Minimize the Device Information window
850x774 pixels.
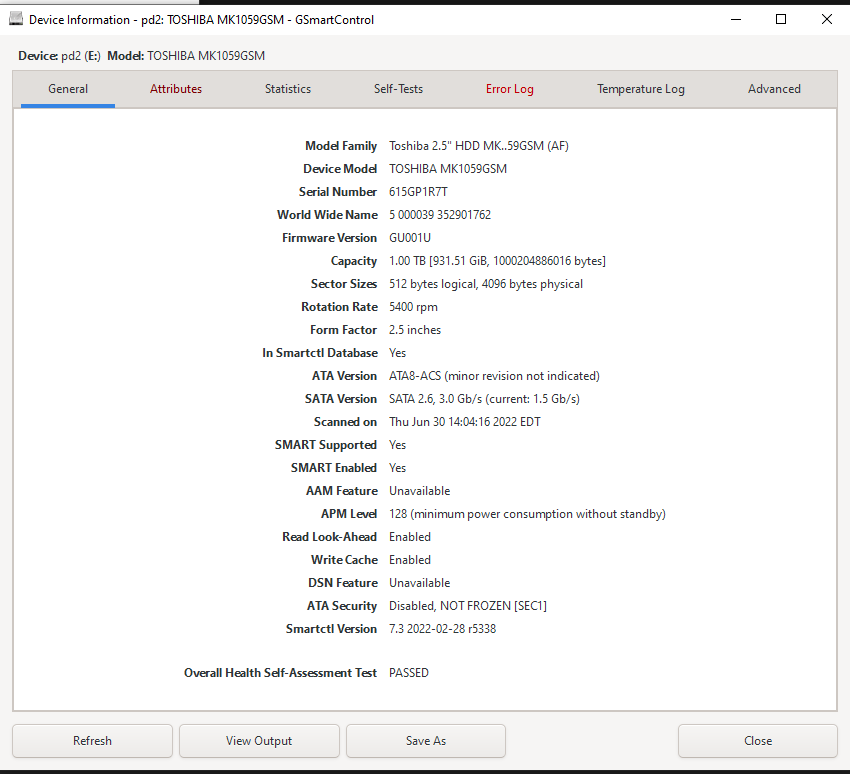(736, 19)
